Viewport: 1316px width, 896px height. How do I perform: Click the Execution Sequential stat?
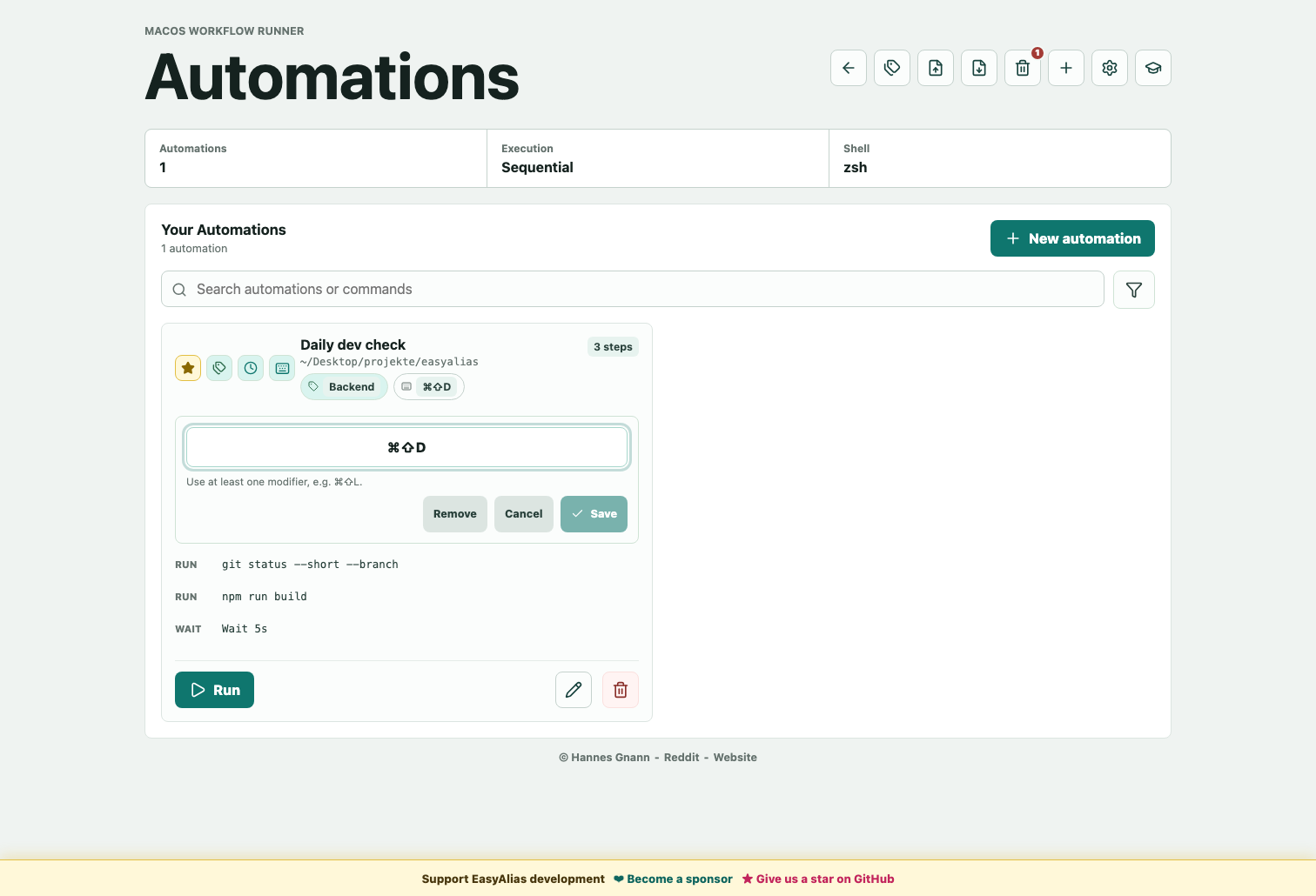(x=658, y=158)
